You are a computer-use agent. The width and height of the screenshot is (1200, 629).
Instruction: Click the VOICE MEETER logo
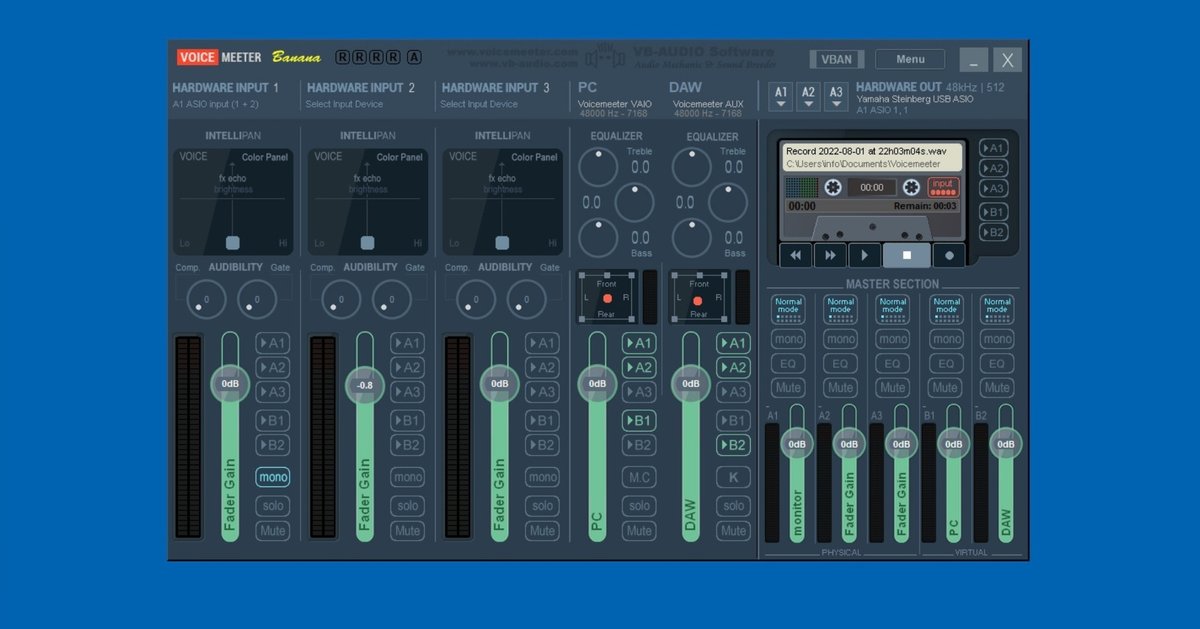pyautogui.click(x=220, y=58)
